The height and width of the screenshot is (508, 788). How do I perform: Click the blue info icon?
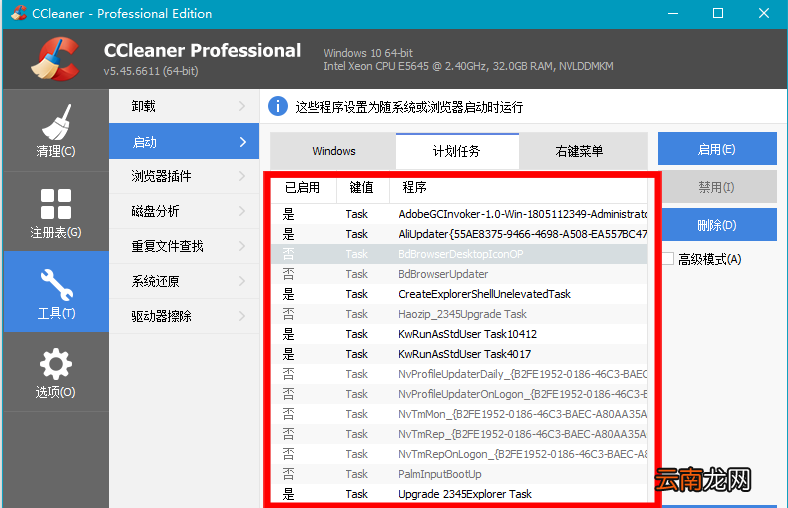tap(278, 107)
